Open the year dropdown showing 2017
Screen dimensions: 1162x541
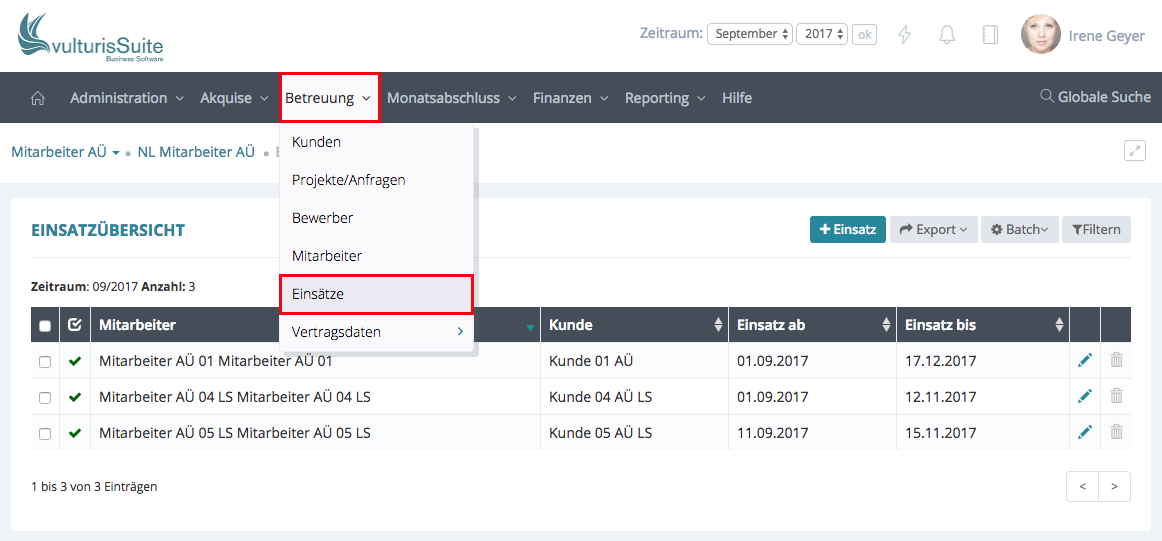point(822,34)
